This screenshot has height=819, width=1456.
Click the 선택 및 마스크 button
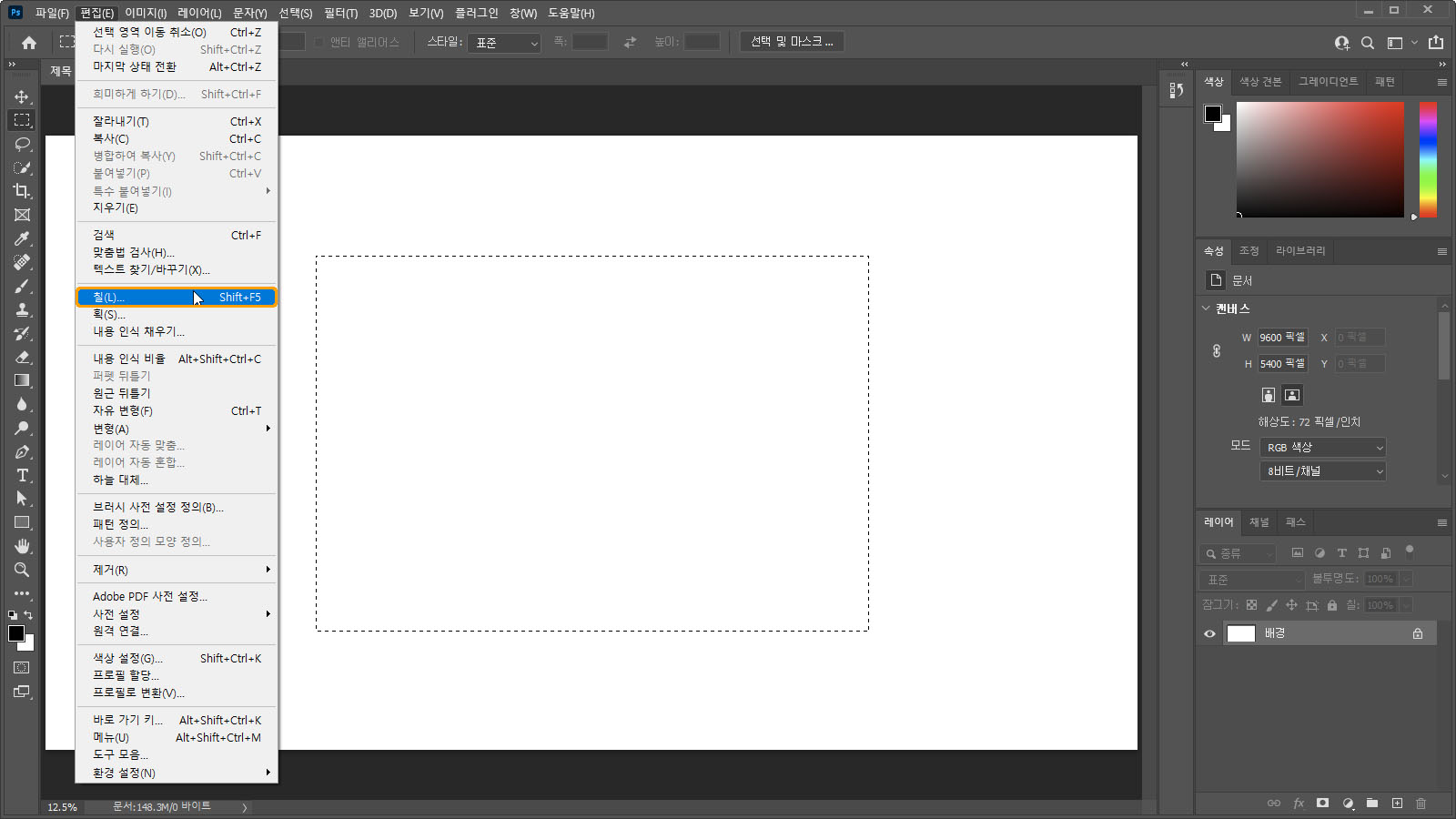click(x=792, y=42)
